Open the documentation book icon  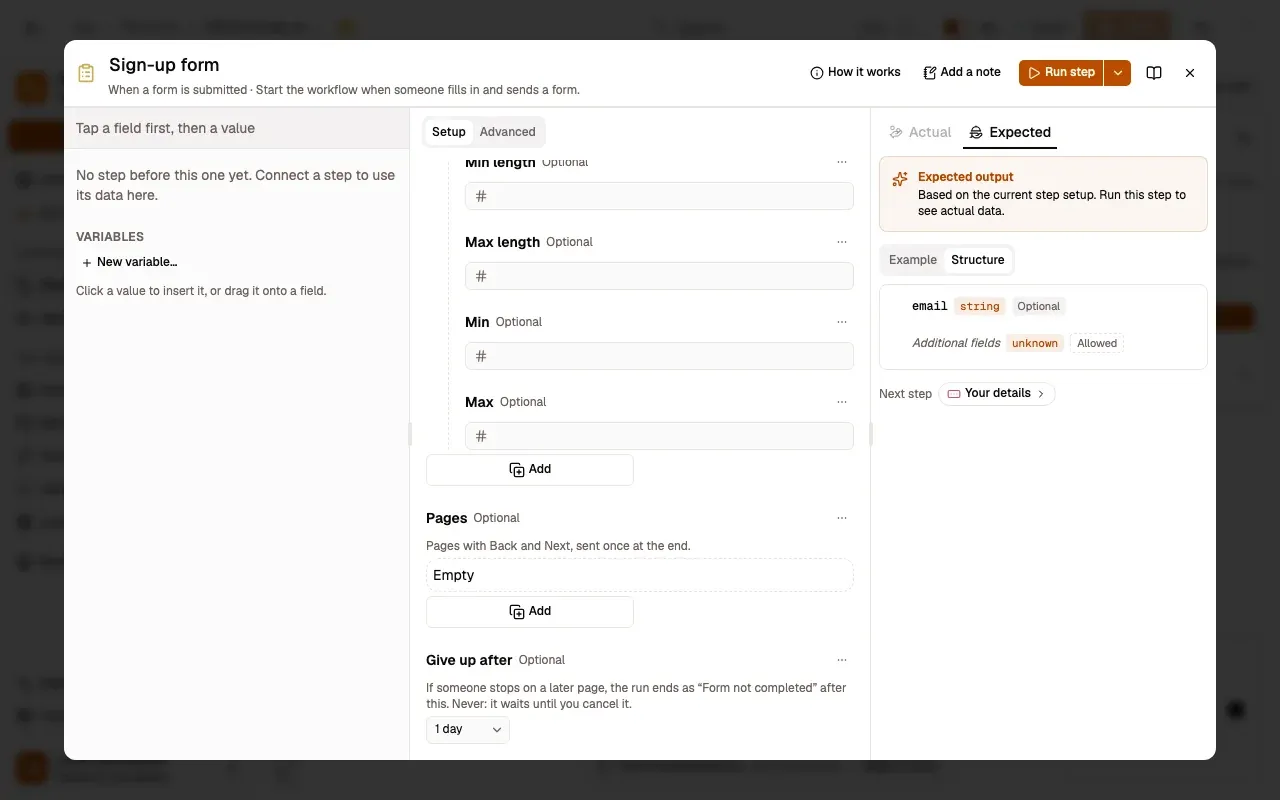click(1154, 73)
